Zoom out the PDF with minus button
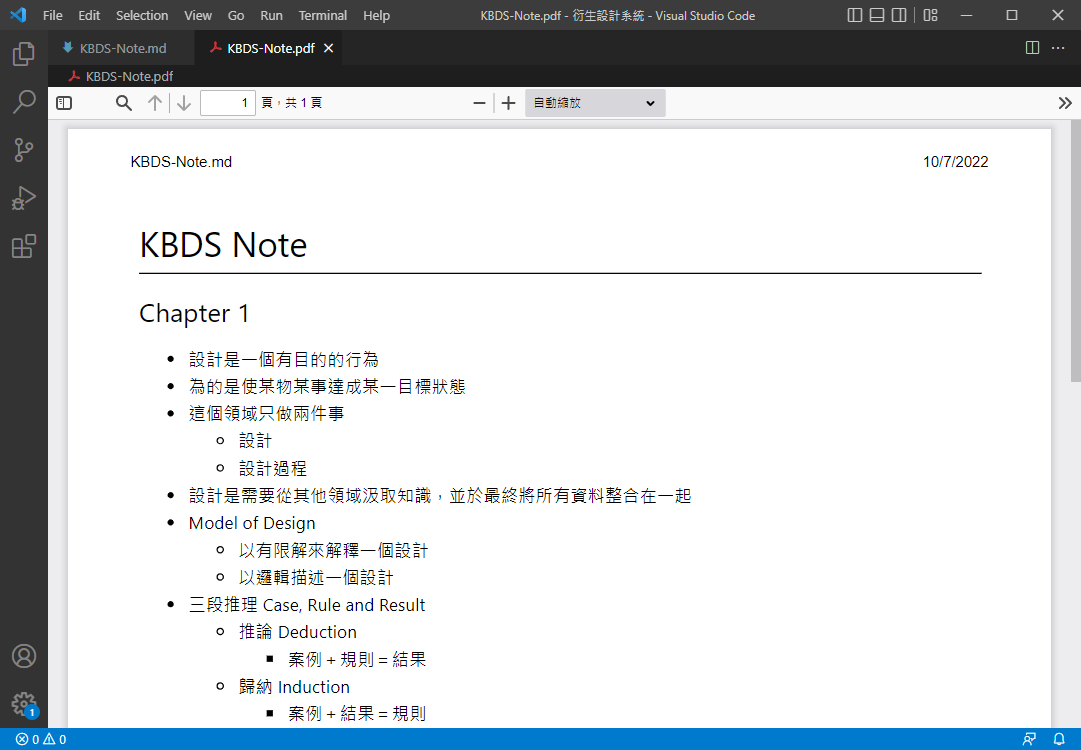 [480, 103]
